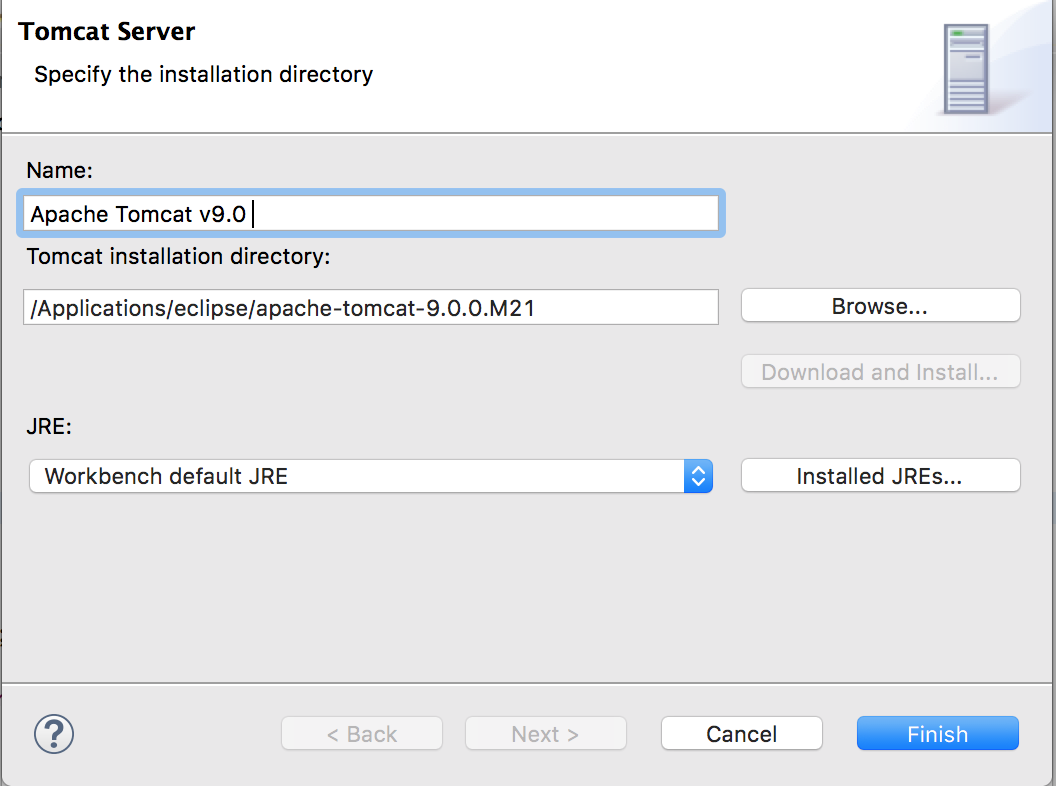This screenshot has width=1056, height=786.
Task: Click the "Name:" label
Action: (59, 170)
